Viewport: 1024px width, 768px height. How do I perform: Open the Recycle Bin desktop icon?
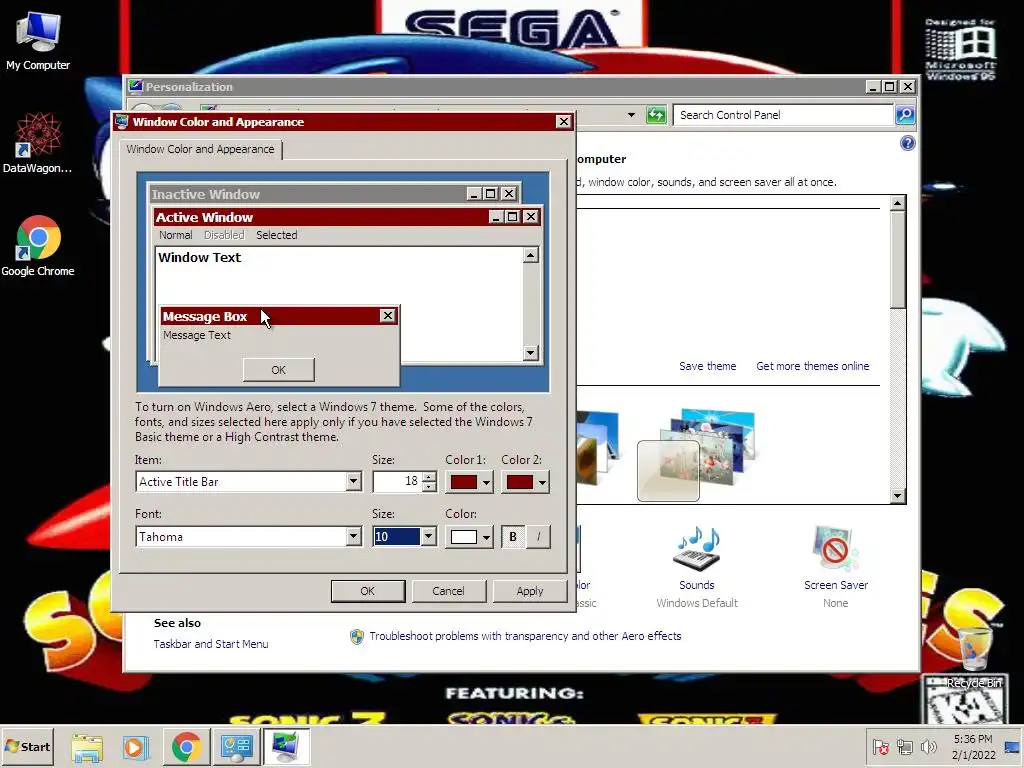coord(974,655)
